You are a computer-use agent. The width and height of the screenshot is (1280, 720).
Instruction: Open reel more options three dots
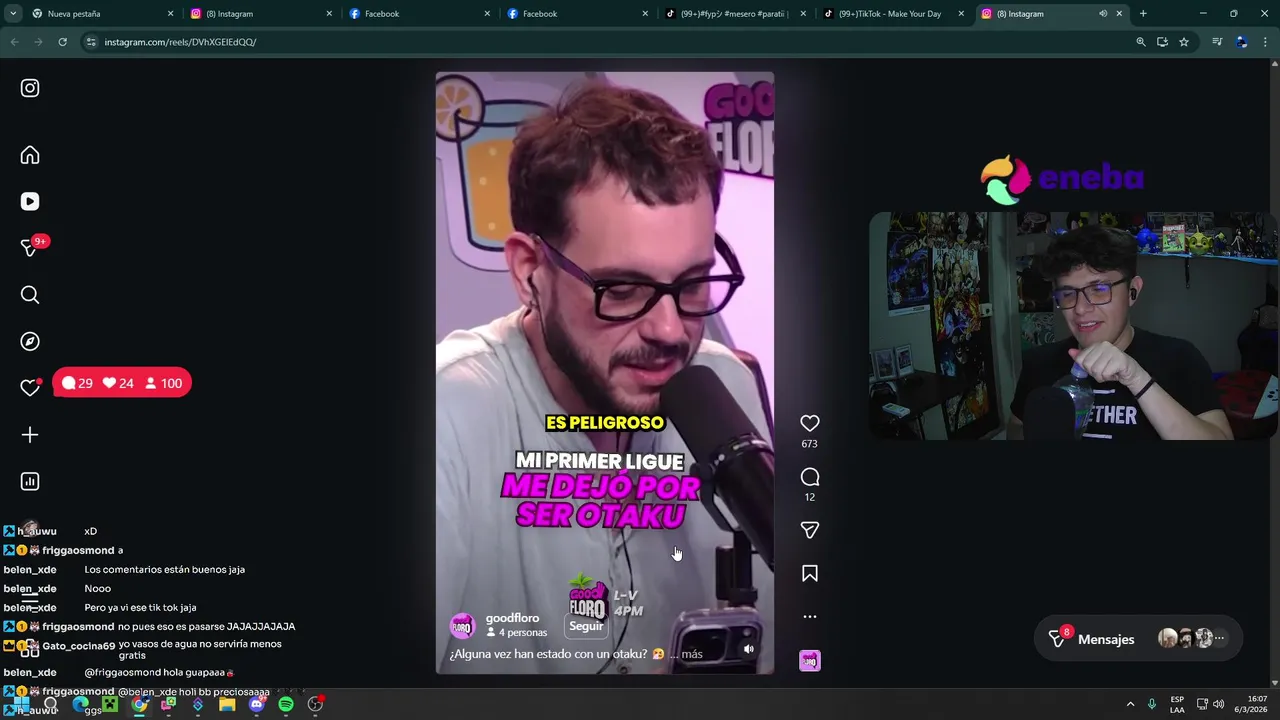[810, 616]
